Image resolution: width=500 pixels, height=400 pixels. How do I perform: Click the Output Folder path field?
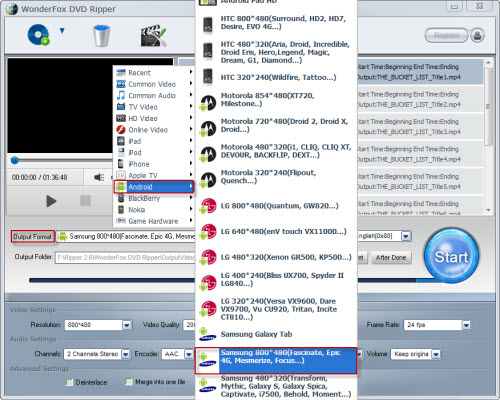click(125, 258)
